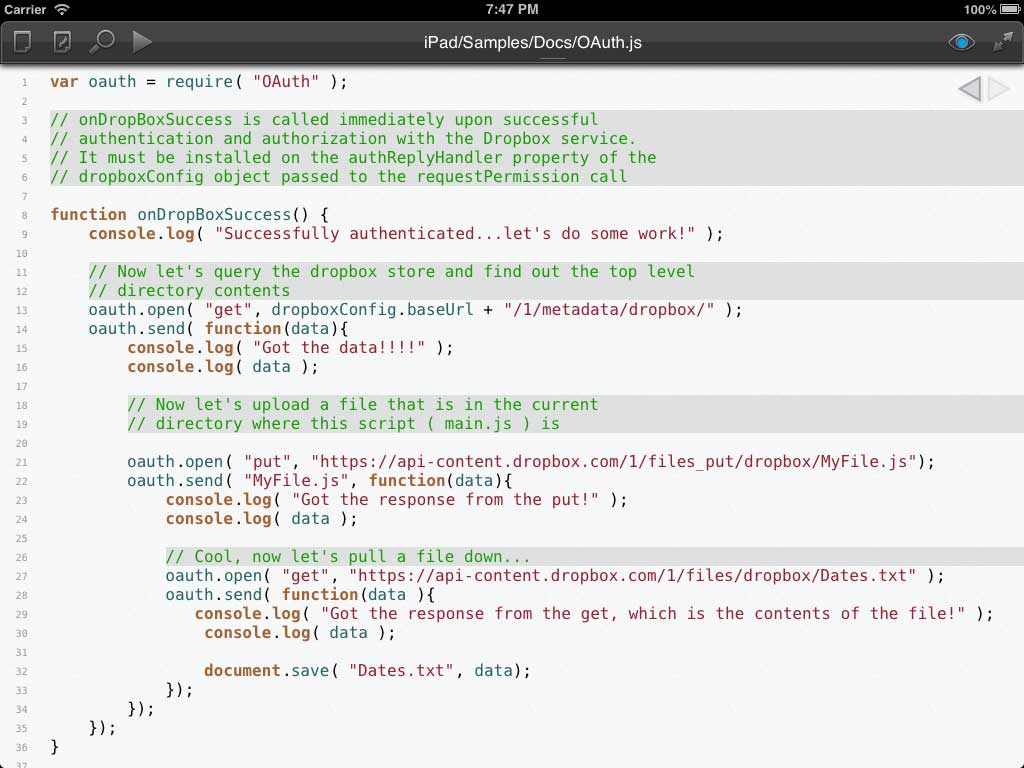The height and width of the screenshot is (768, 1024).
Task: Tap 'console.log( data );' on line 16
Action: (223, 366)
